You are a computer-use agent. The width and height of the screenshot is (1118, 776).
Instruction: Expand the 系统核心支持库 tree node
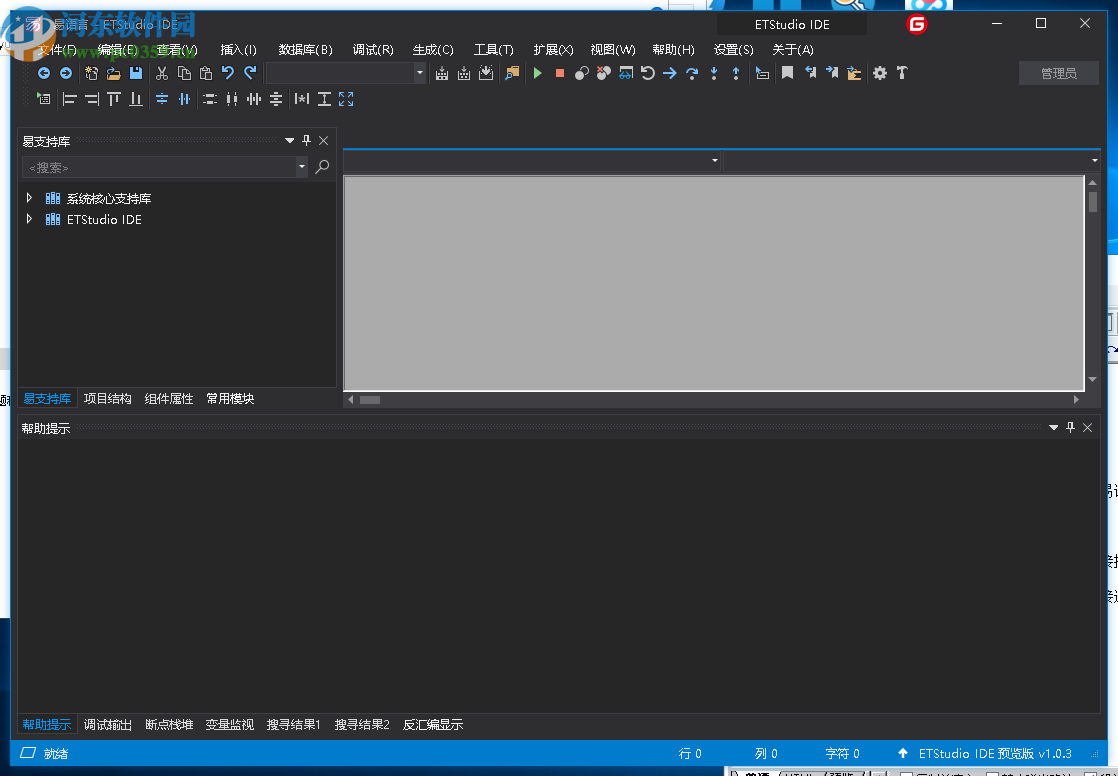coord(29,198)
